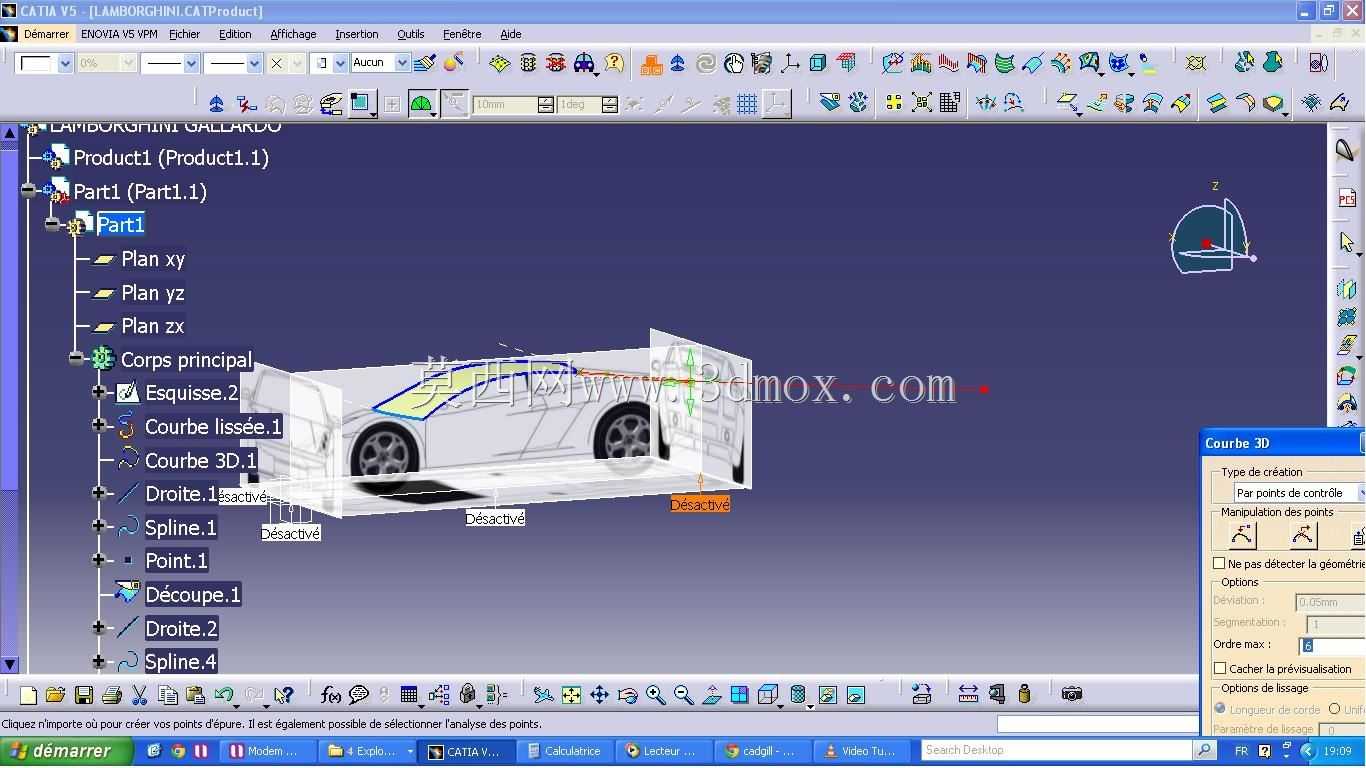Select 'Plan xy' in the tree
The width and height of the screenshot is (1366, 768).
click(x=153, y=259)
